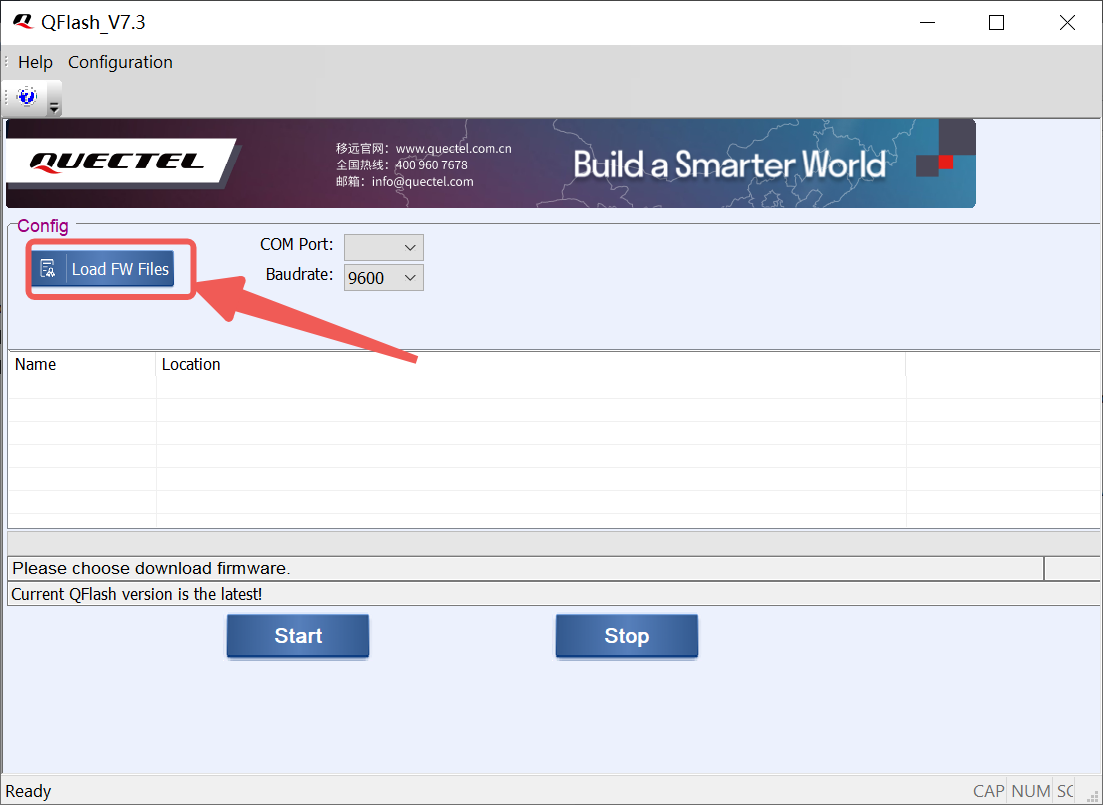
Task: Open the toolbar overflow options arrow
Action: [54, 106]
